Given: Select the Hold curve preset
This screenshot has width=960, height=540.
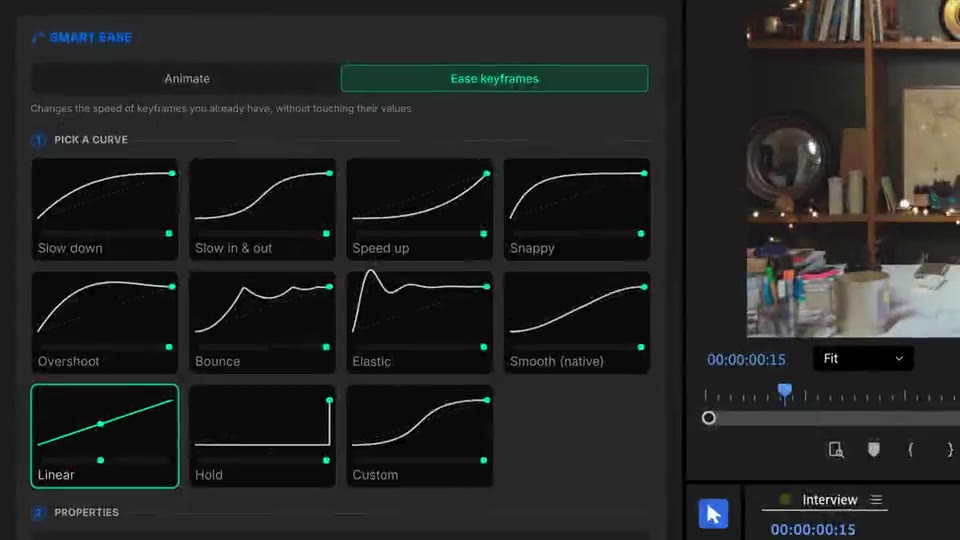Looking at the screenshot, I should (262, 436).
